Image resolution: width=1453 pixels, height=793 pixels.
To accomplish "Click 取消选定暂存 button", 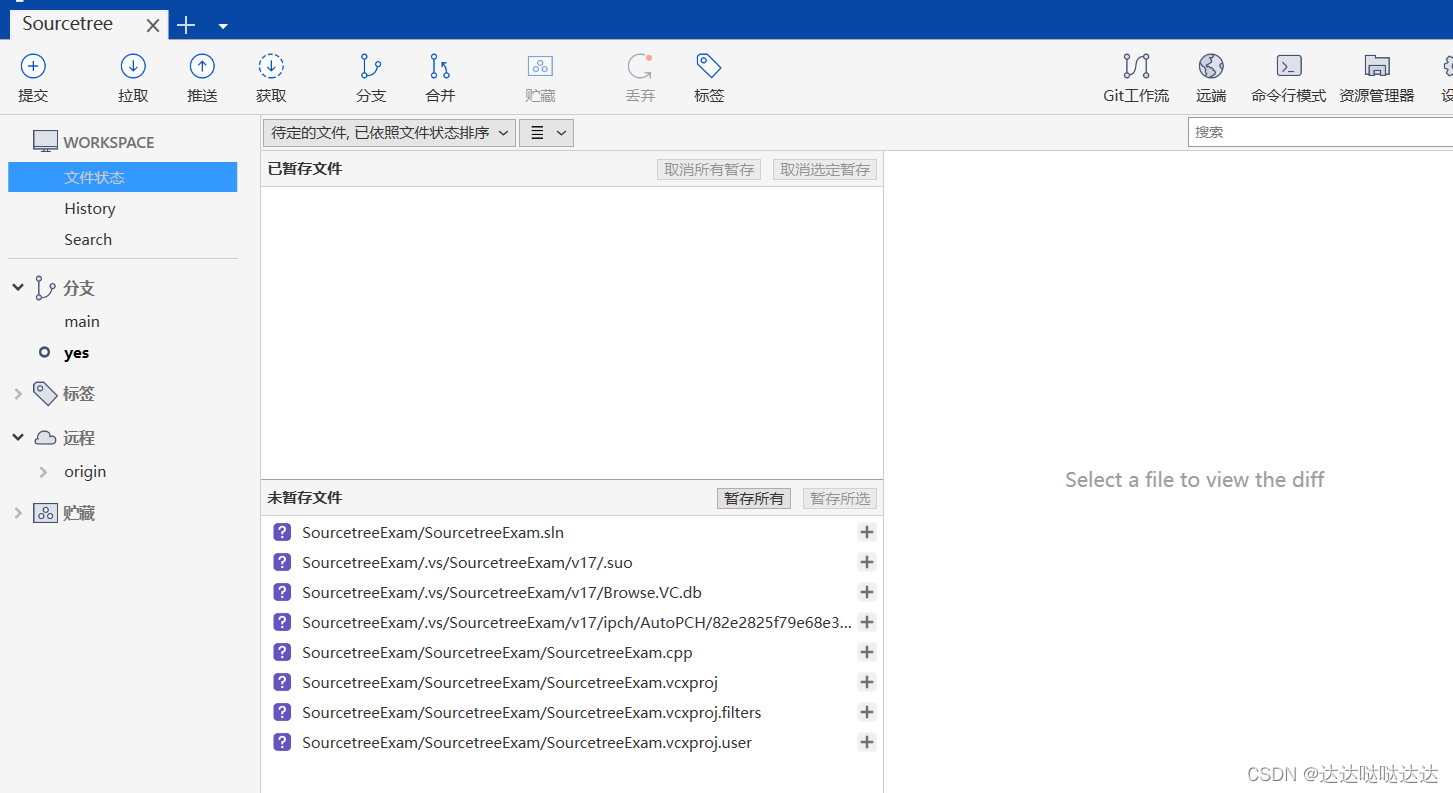I will 825,170.
